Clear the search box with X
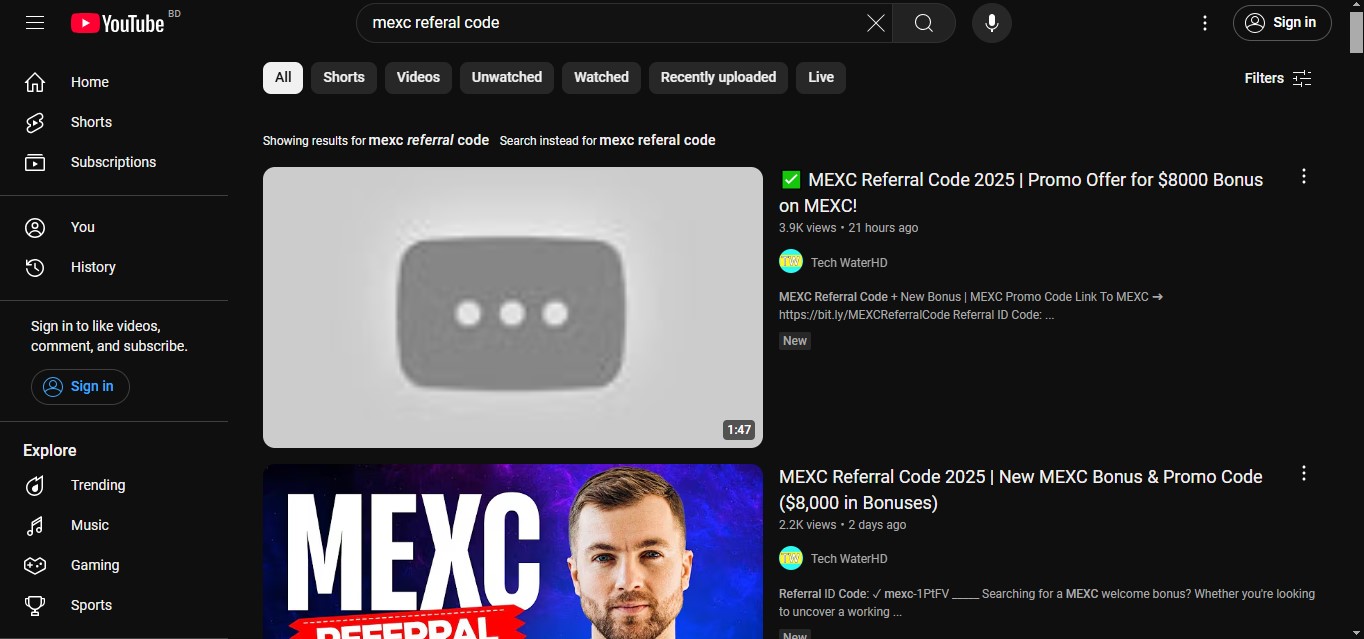The height and width of the screenshot is (639, 1364). (x=875, y=23)
